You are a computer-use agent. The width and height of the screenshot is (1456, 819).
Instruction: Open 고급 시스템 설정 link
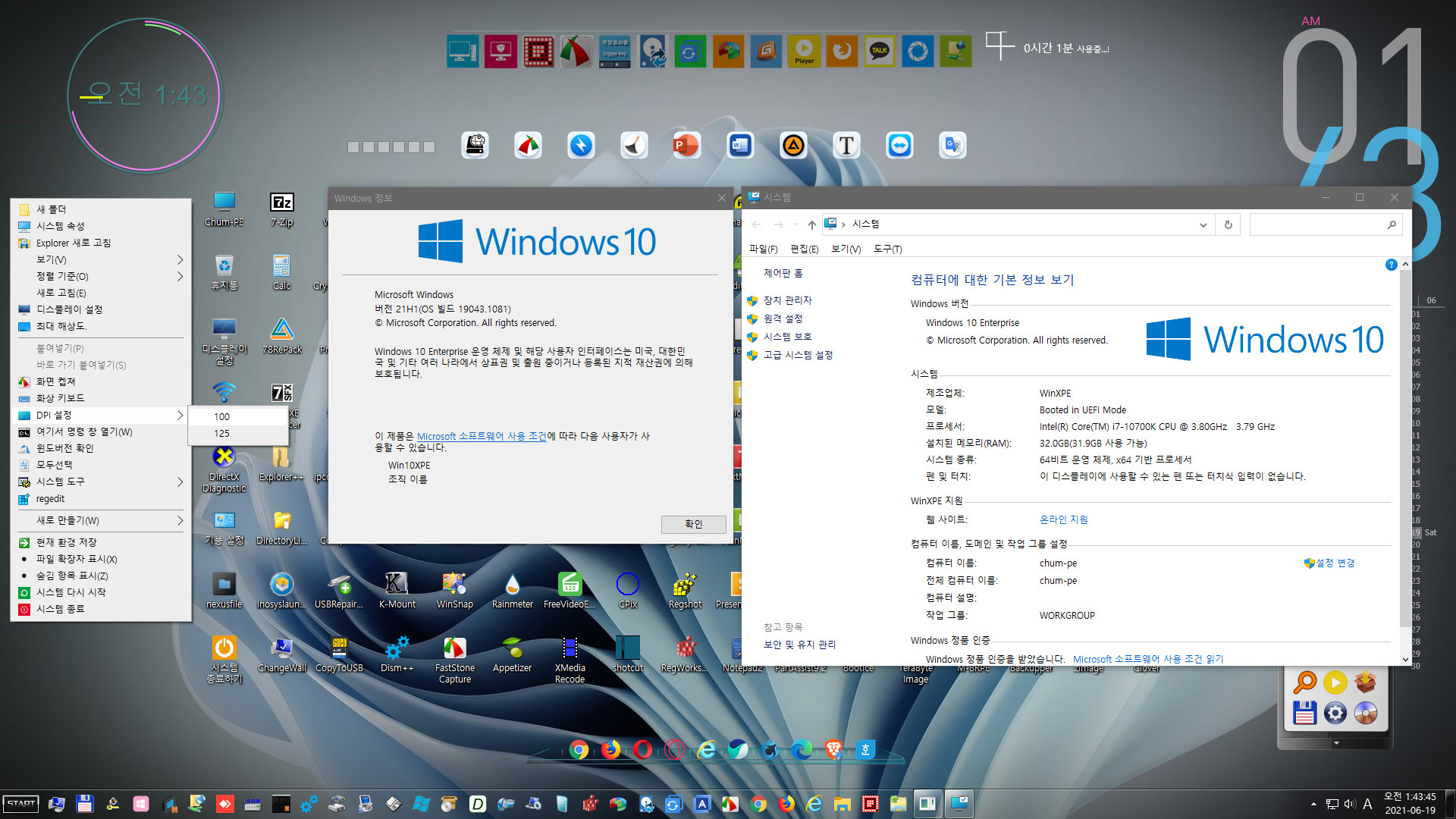pos(798,355)
